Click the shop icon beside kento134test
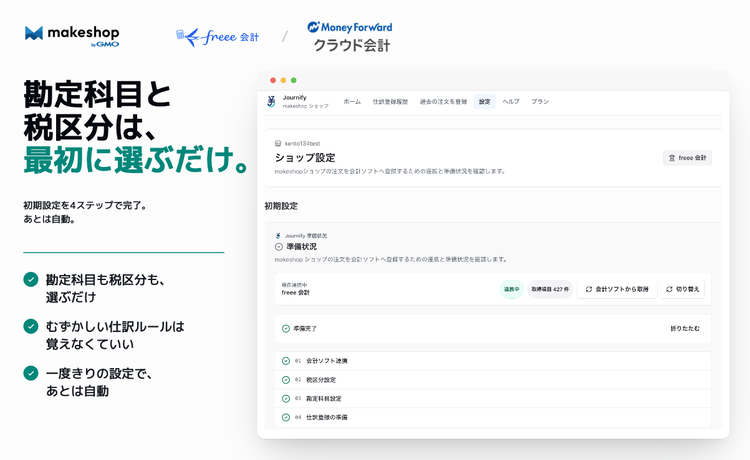Viewport: 750px width, 460px height. 278,143
